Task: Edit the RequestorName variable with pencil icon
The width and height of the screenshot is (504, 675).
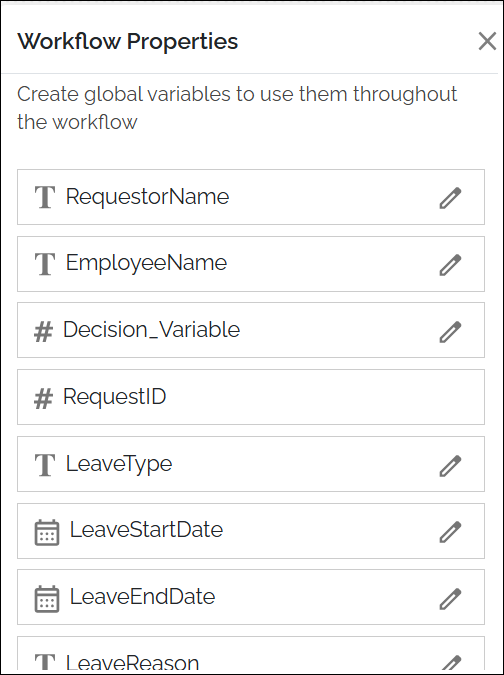Action: (x=450, y=198)
